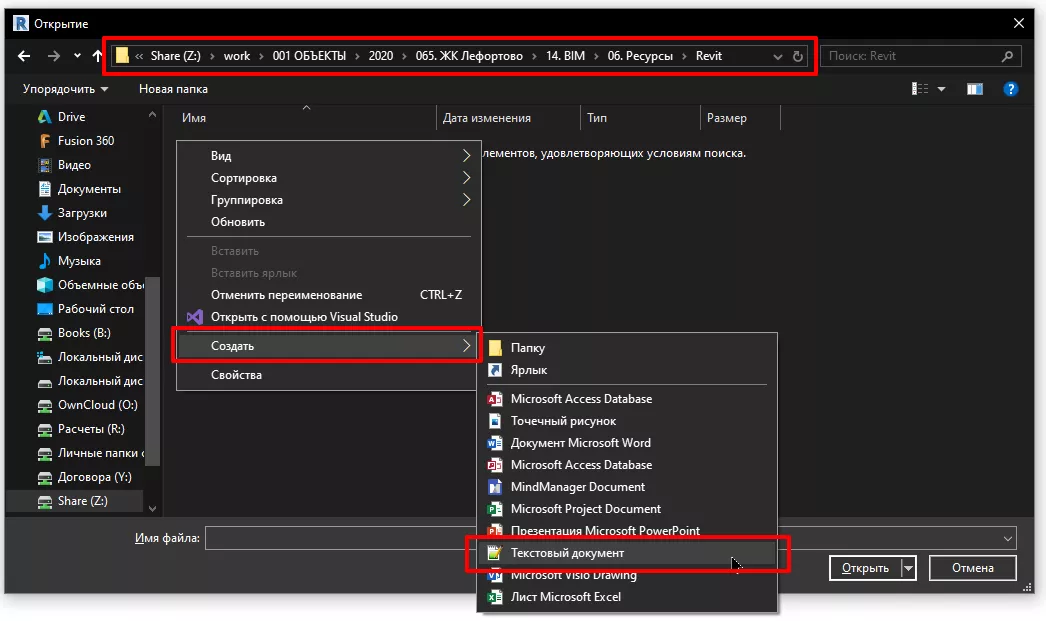The height and width of the screenshot is (621, 1046).
Task: Open the Упорядочить dropdown
Action: (x=65, y=89)
